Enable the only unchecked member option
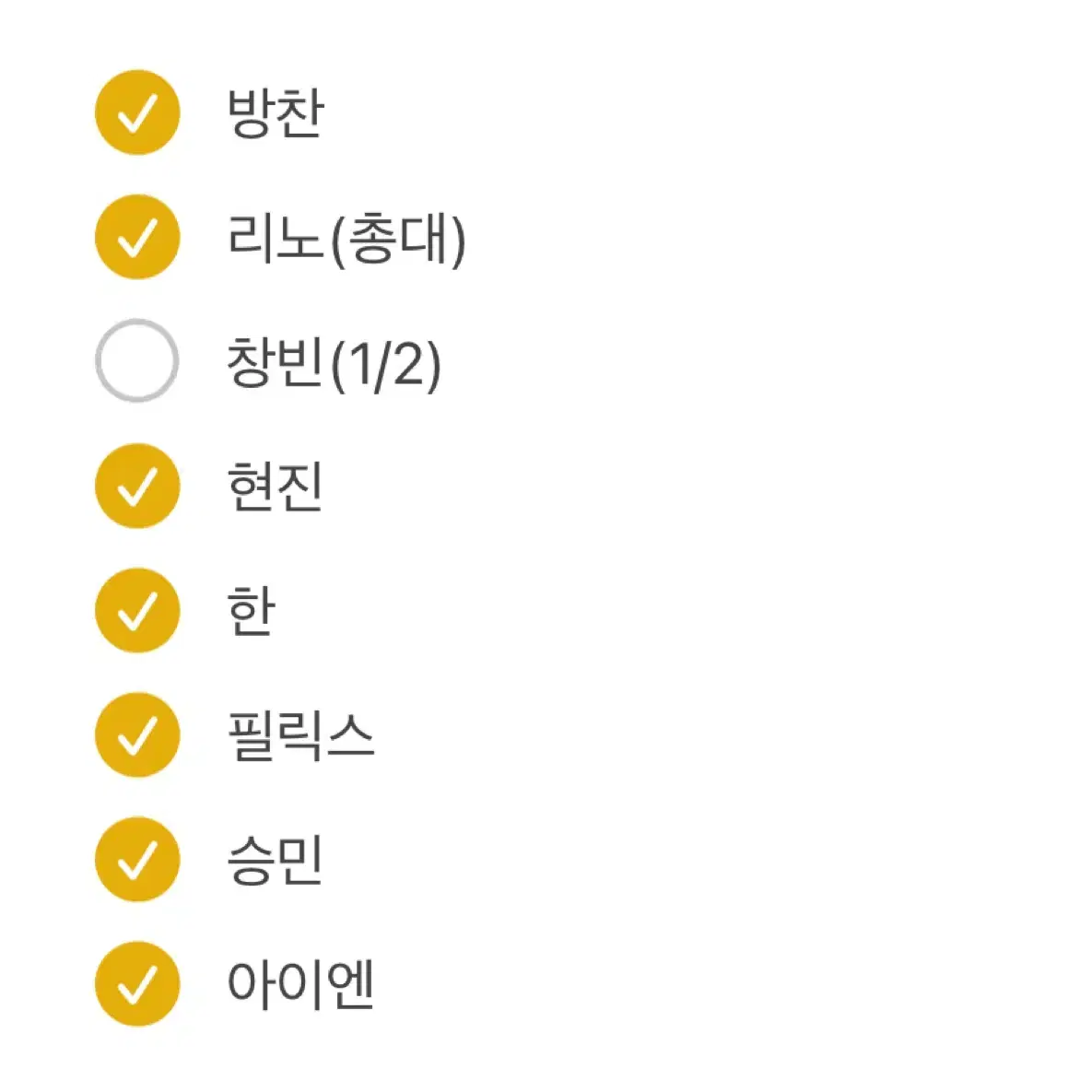 (x=137, y=360)
